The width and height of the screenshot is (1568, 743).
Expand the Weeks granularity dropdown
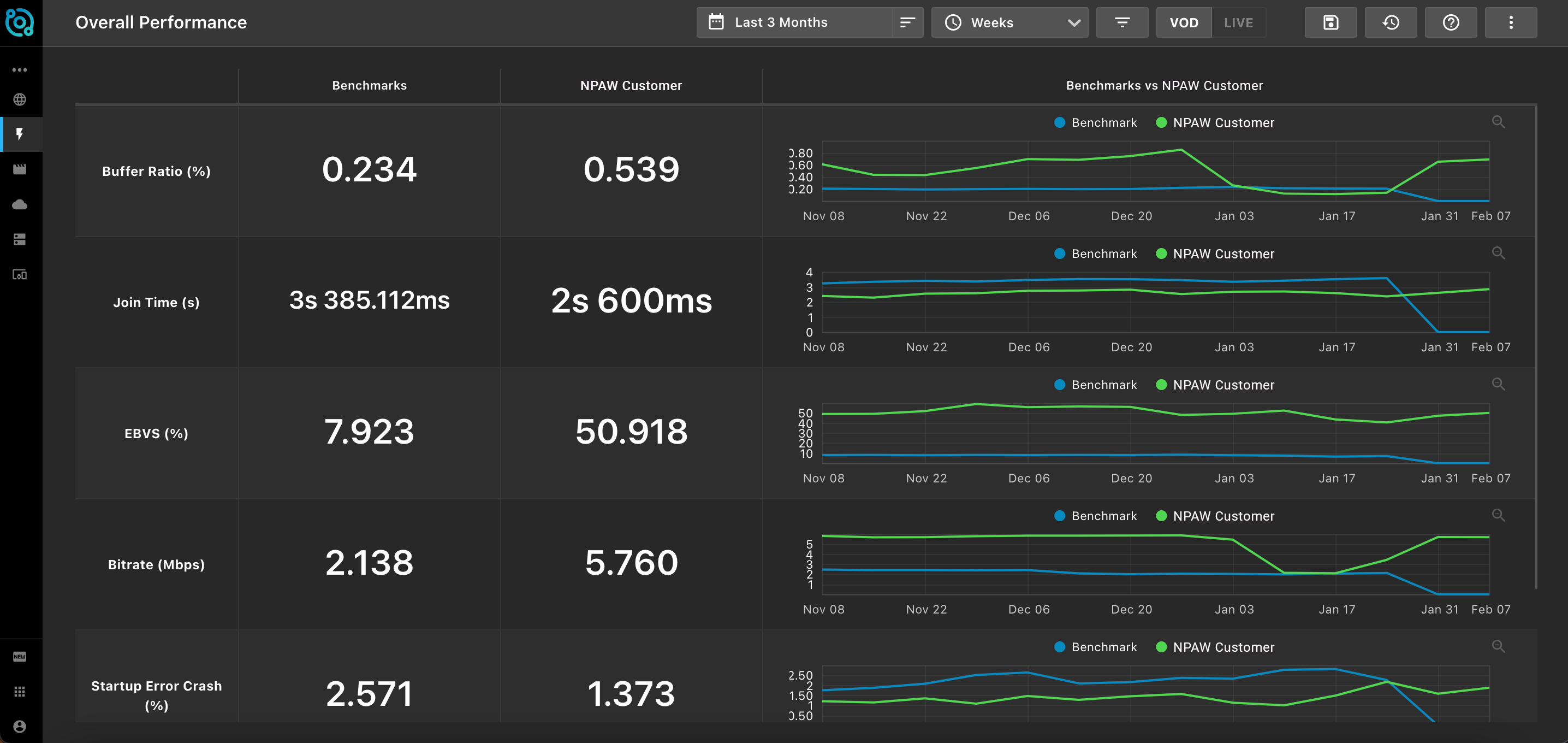click(1010, 22)
